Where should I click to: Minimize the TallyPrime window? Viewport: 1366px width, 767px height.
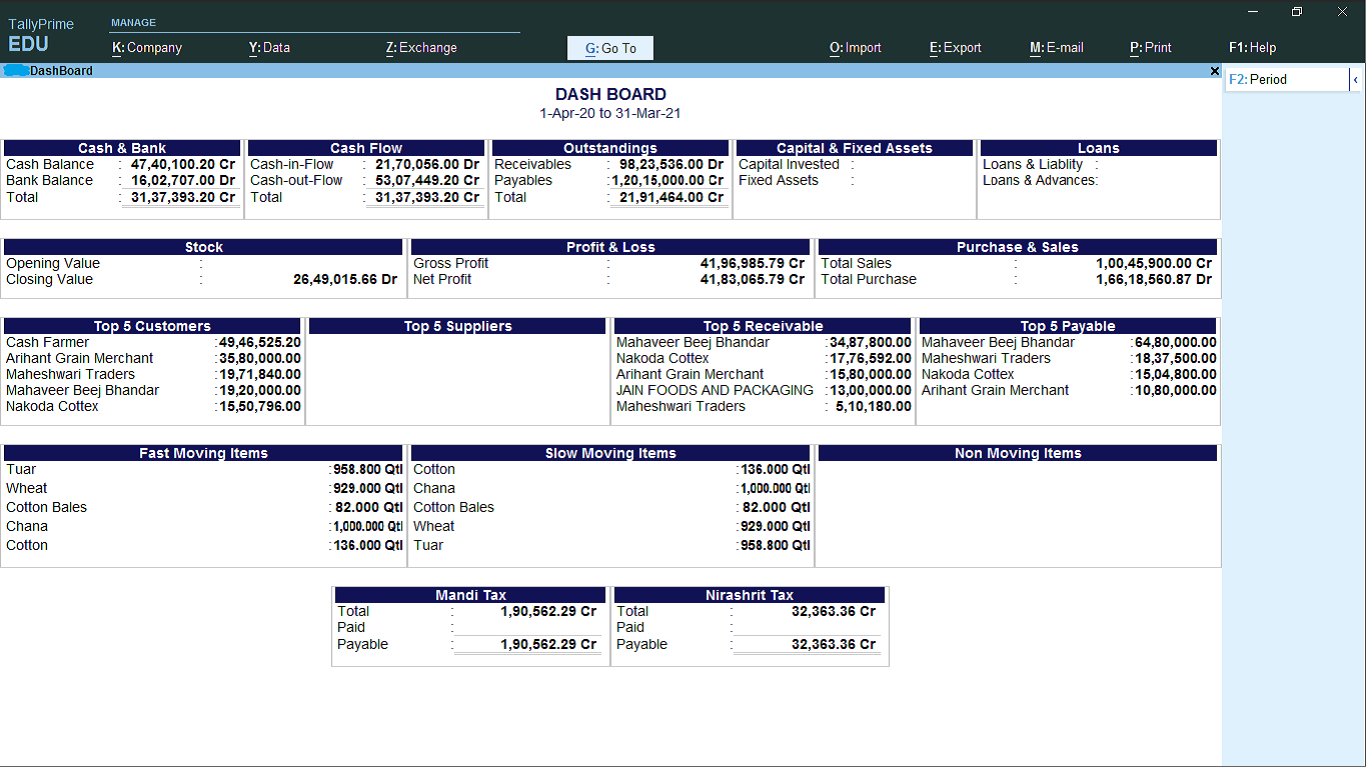point(1253,12)
